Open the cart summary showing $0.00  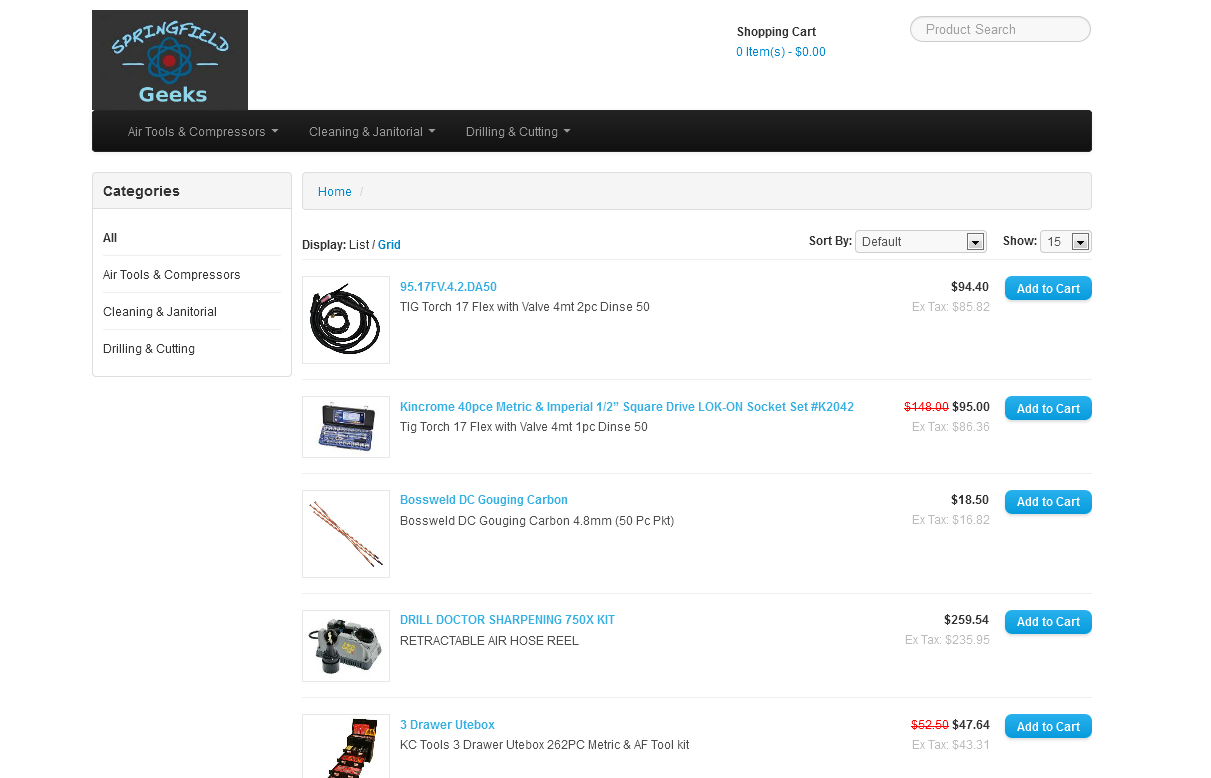[x=780, y=51]
